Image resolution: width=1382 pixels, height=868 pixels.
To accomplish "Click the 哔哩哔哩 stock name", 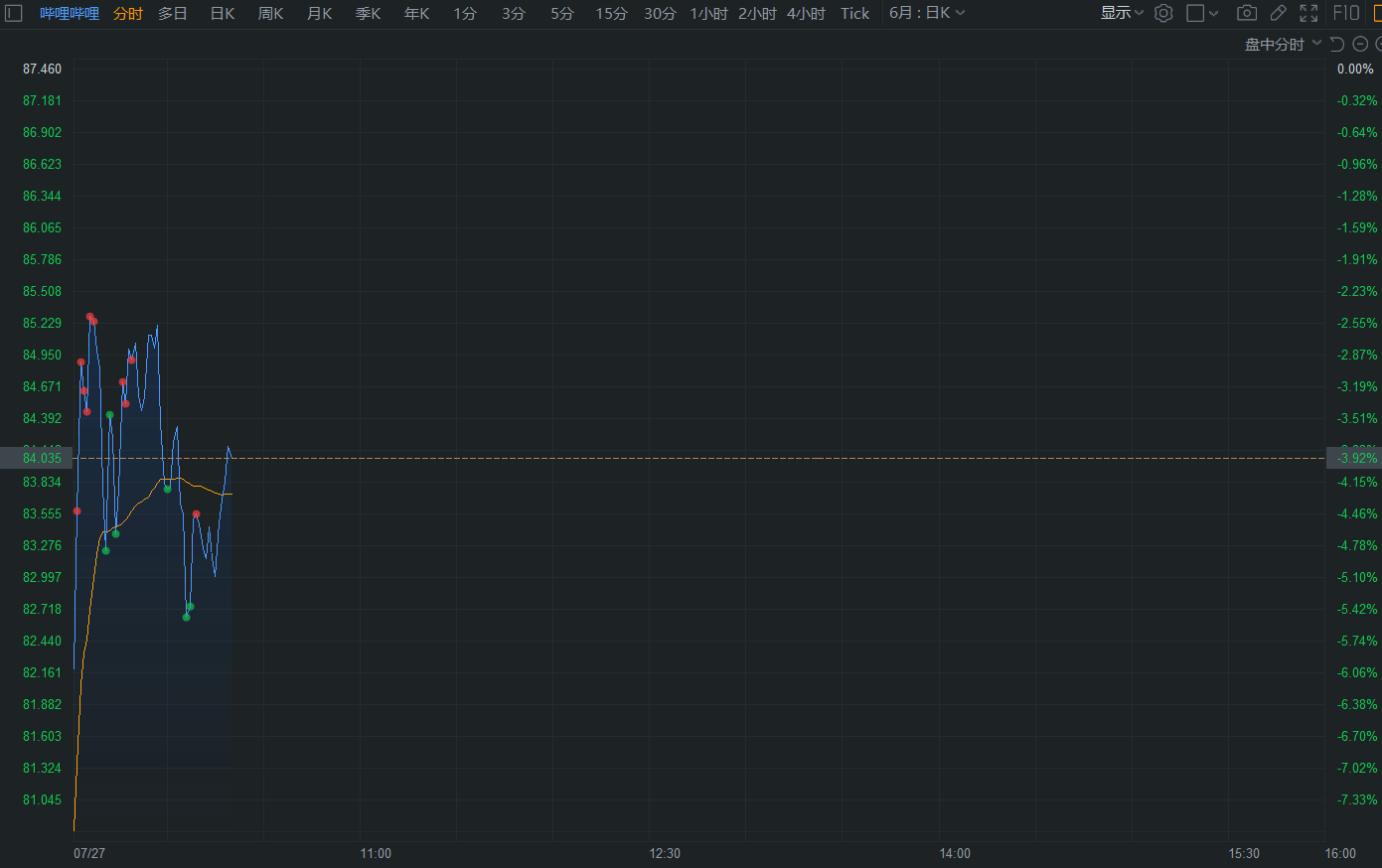I will click(x=70, y=13).
